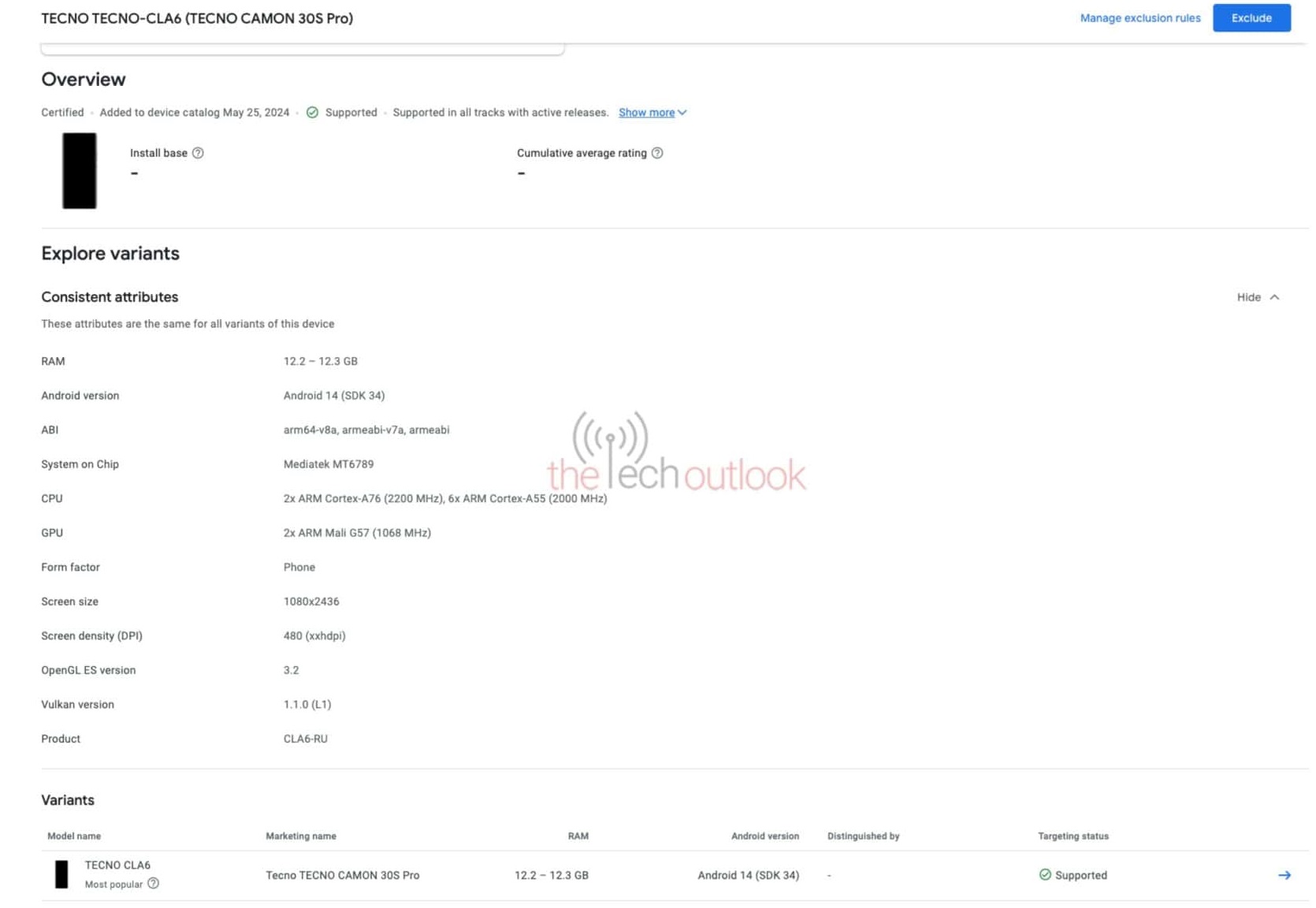Select the Vulkan 1.1.0 (L1) value
1316x908 pixels.
point(307,705)
